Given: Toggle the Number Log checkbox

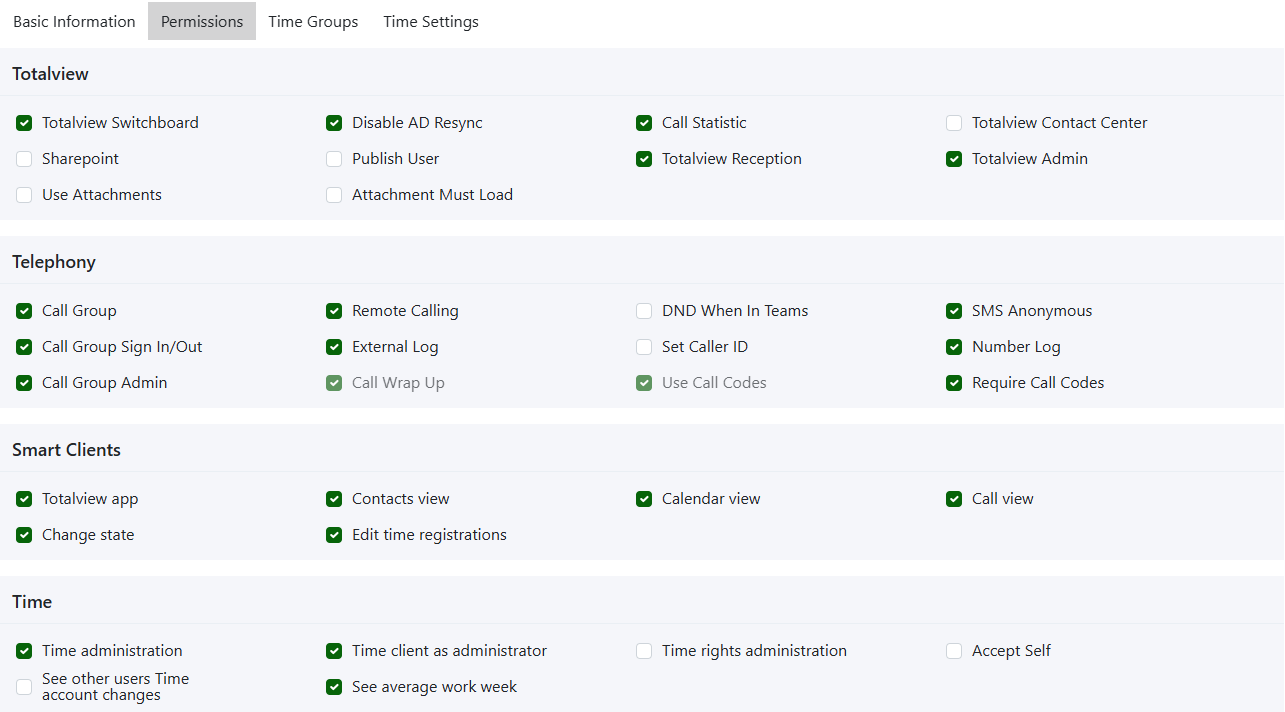Looking at the screenshot, I should tap(954, 347).
